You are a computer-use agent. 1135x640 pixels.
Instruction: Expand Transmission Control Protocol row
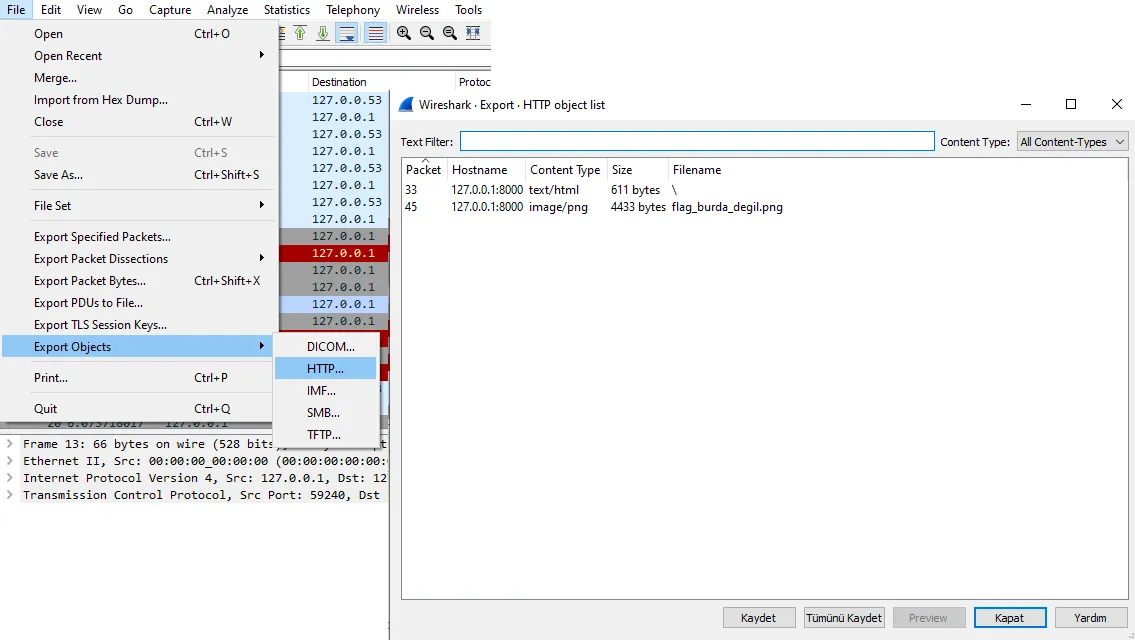point(9,494)
